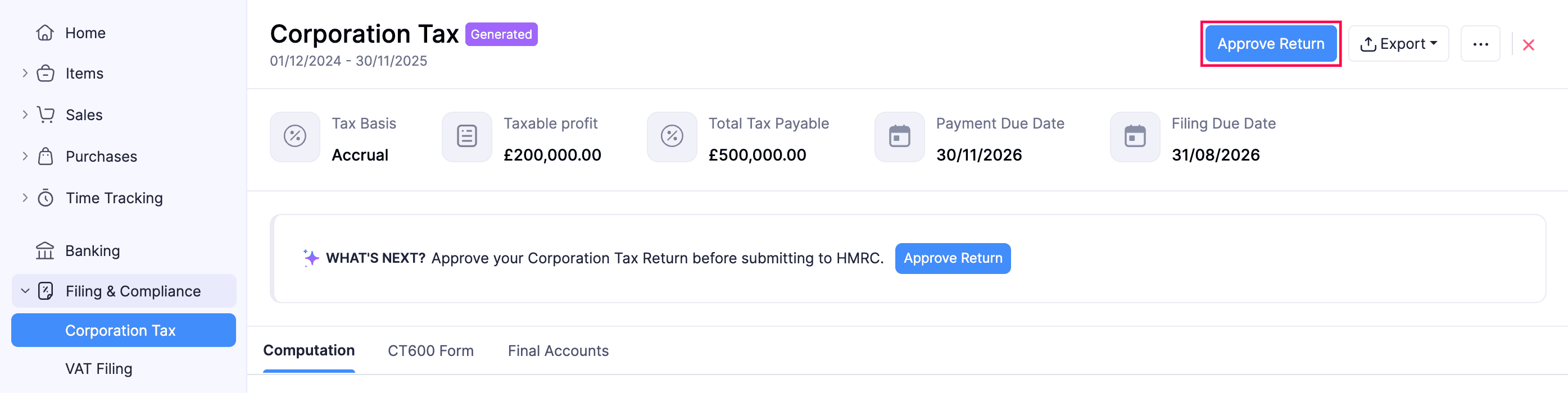The height and width of the screenshot is (393, 1568).
Task: Open Banking using the bank icon
Action: 46,250
